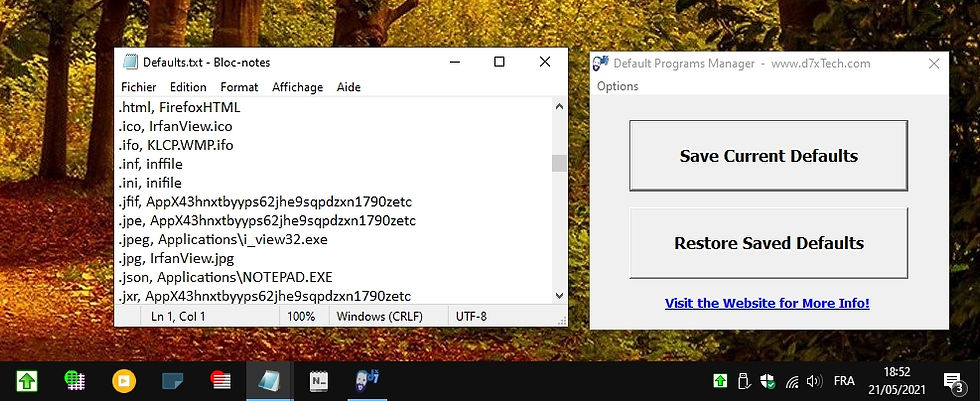Viewport: 980px width, 401px height.
Task: Open the red circle list app in taskbar
Action: tap(221, 380)
